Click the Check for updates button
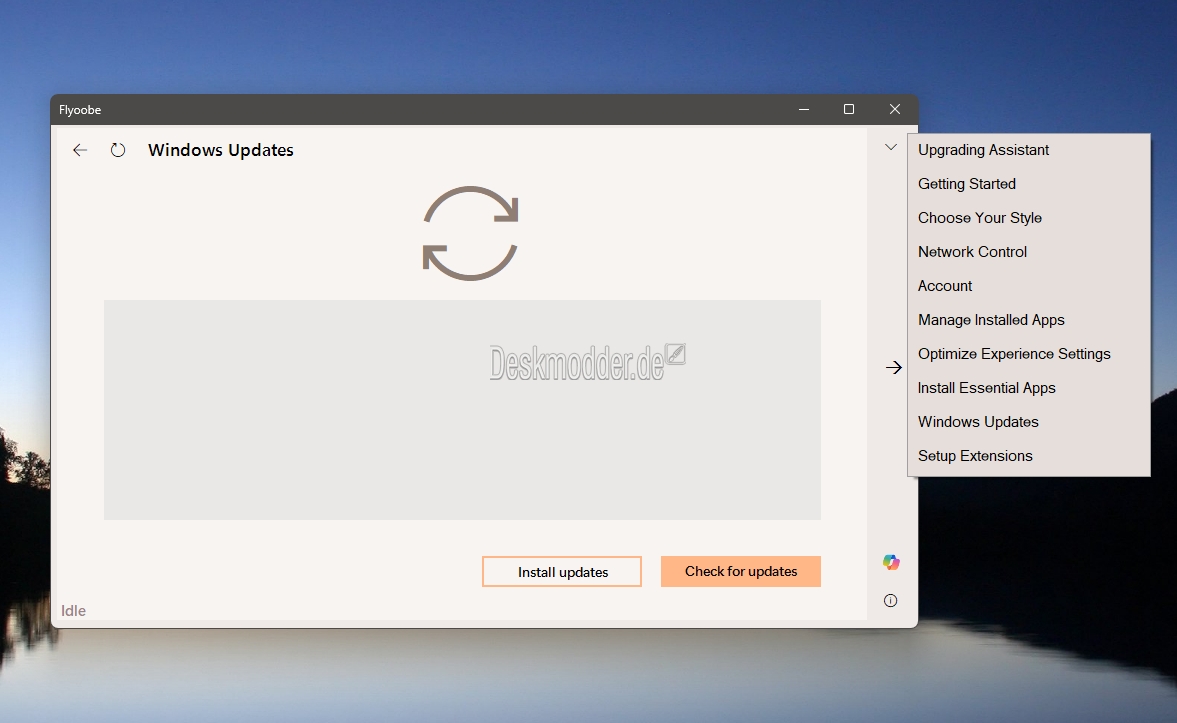This screenshot has width=1177, height=723. (741, 571)
